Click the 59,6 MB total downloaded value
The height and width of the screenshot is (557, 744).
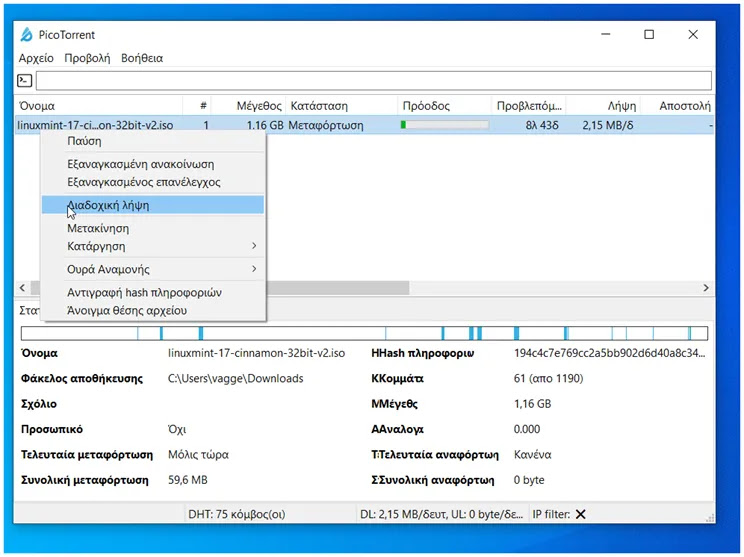187,480
